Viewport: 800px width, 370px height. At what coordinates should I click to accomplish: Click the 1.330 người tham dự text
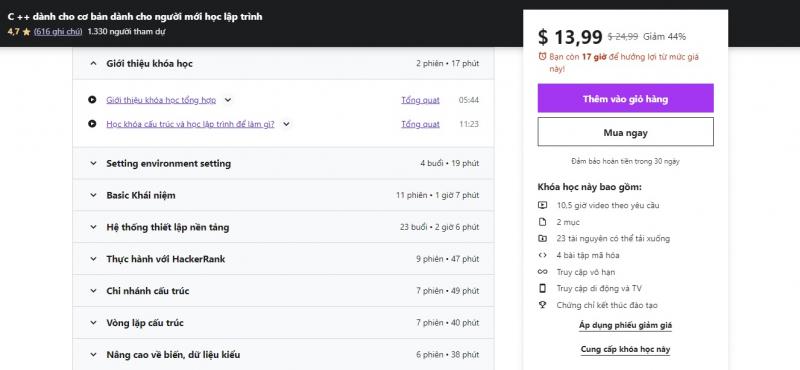tap(127, 31)
